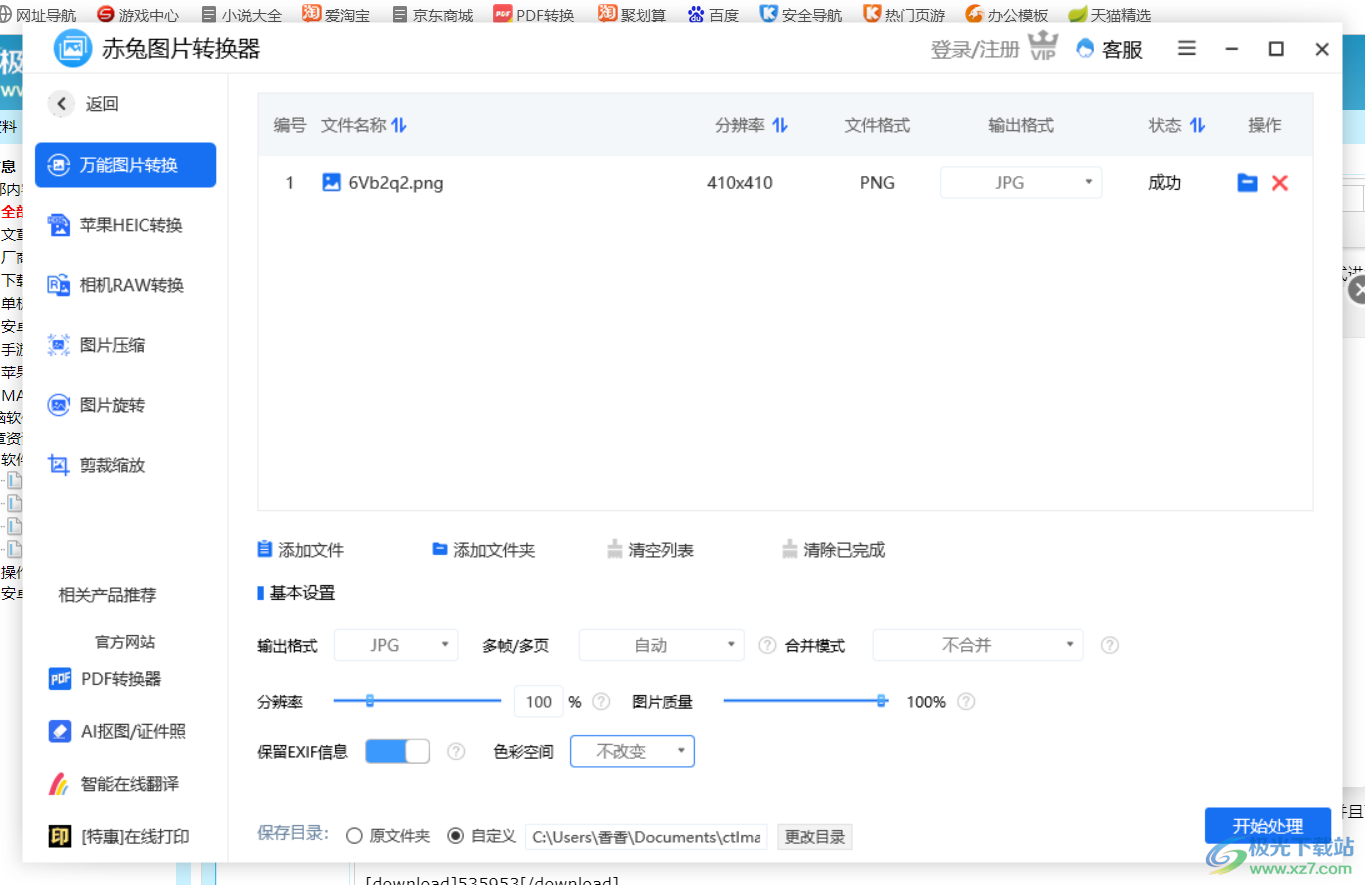Open output folder for 6Vb2q2.png
Image resolution: width=1365 pixels, height=885 pixels.
(1247, 183)
